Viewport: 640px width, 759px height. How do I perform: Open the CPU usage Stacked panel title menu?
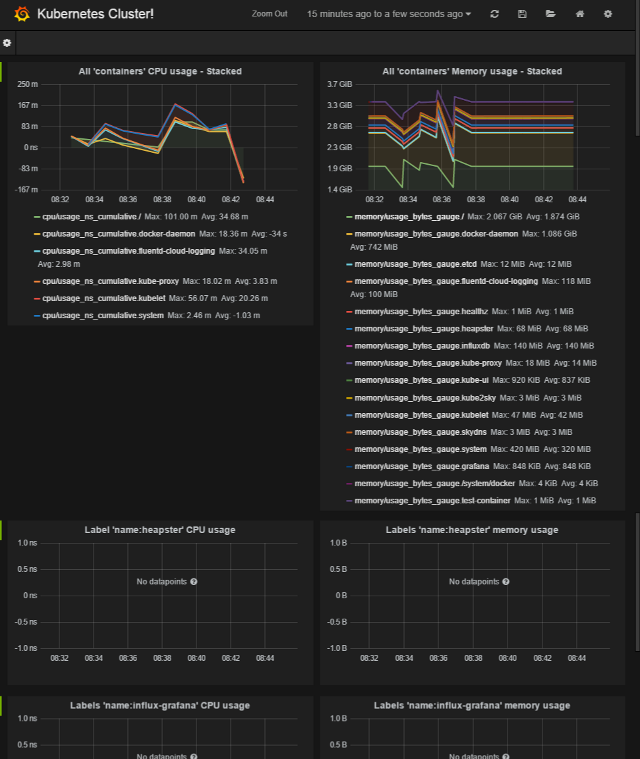pos(160,71)
